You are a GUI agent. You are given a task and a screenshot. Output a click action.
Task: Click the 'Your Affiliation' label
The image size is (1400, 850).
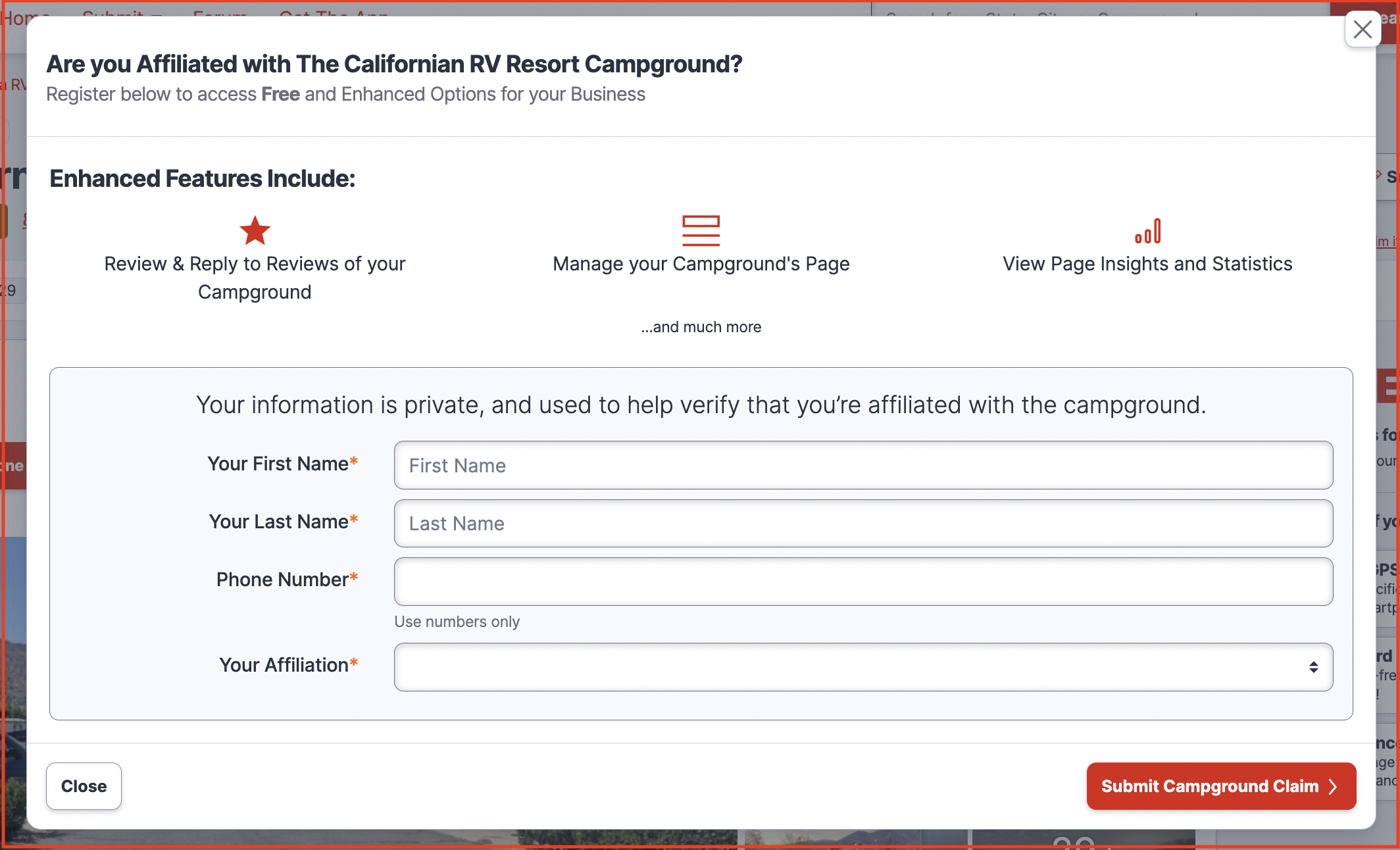(x=288, y=665)
